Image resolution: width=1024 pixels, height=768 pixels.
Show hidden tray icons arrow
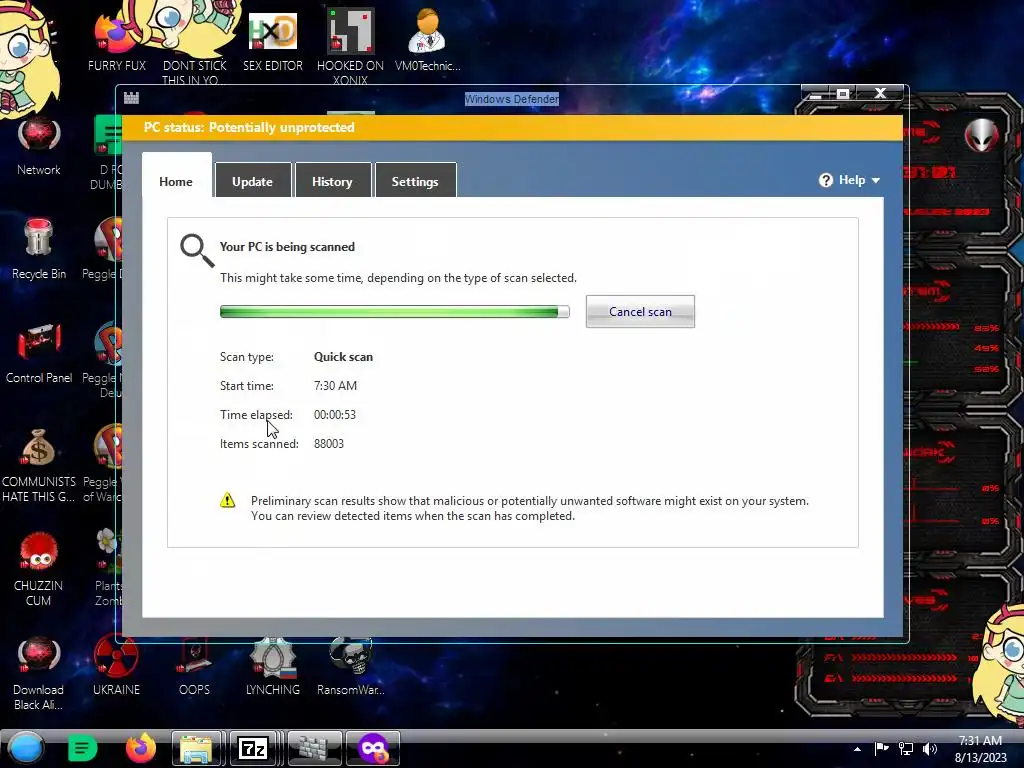coord(857,749)
